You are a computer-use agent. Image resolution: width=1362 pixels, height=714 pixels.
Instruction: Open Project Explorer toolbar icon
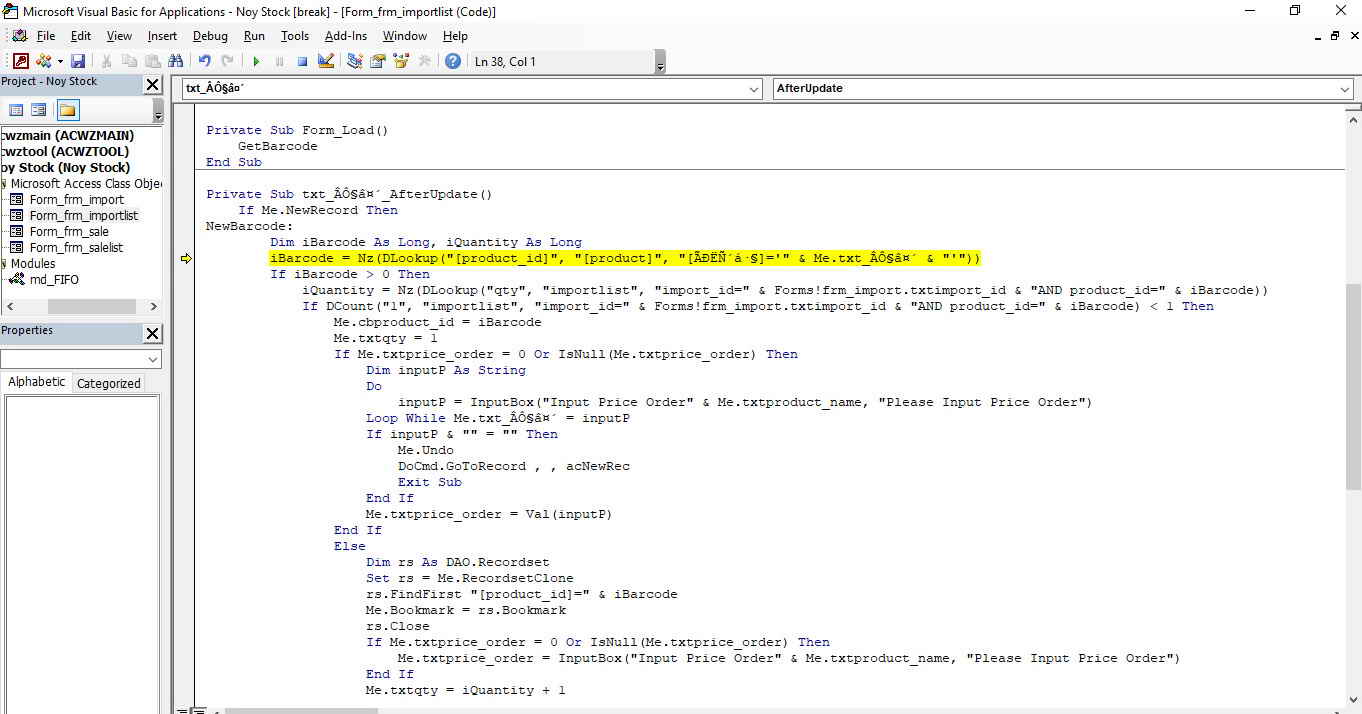coord(354,61)
